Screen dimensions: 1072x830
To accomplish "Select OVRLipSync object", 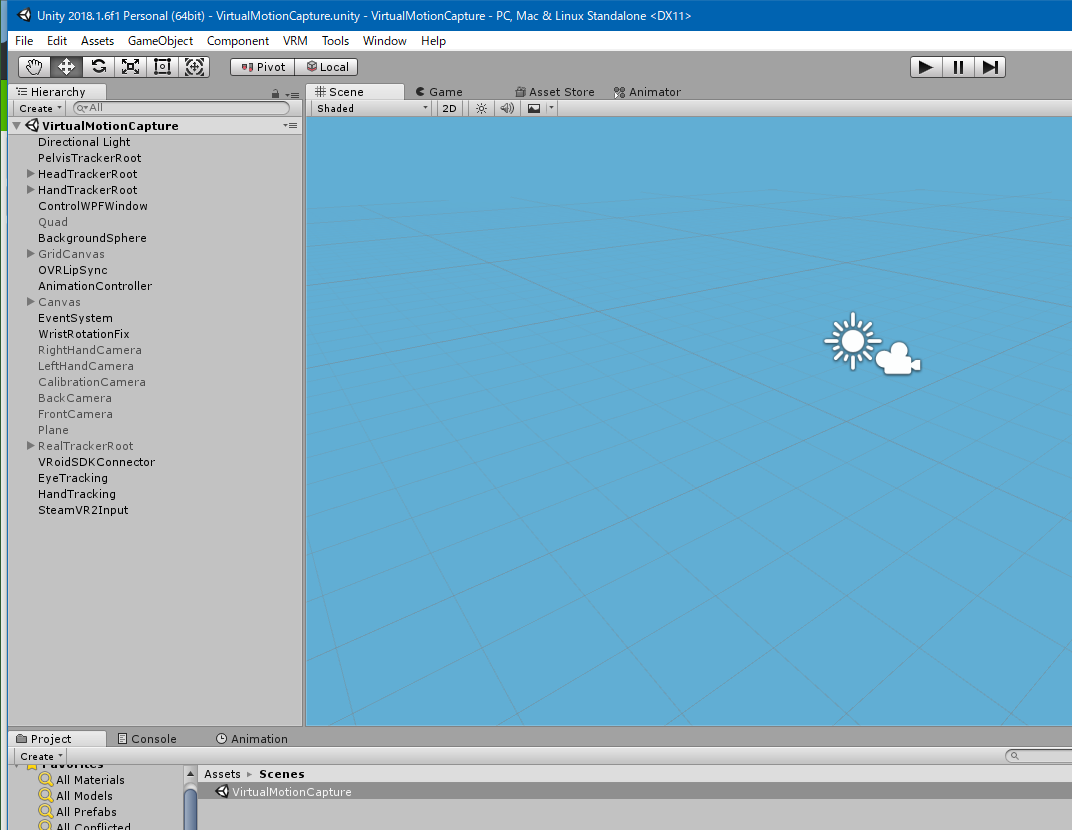I will (x=155, y=270).
